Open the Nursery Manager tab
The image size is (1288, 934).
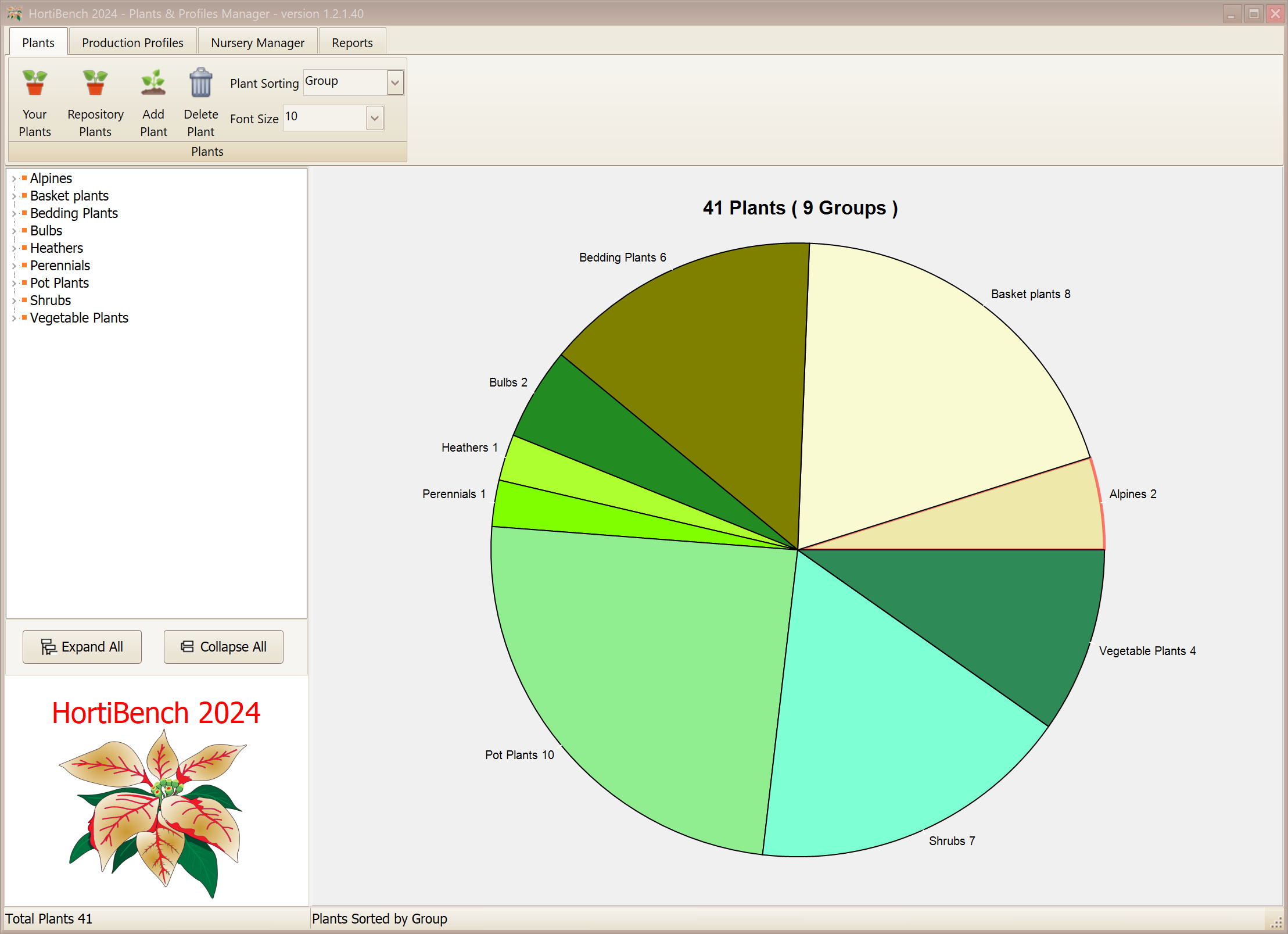pyautogui.click(x=257, y=41)
